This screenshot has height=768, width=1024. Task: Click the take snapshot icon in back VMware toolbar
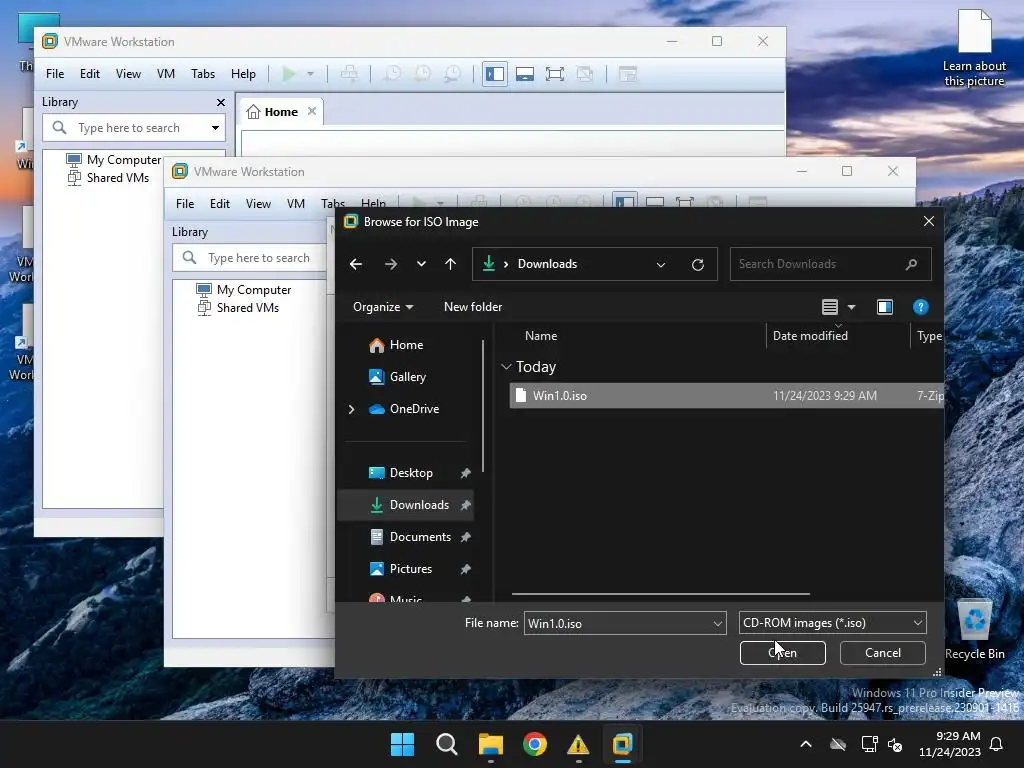click(x=392, y=74)
